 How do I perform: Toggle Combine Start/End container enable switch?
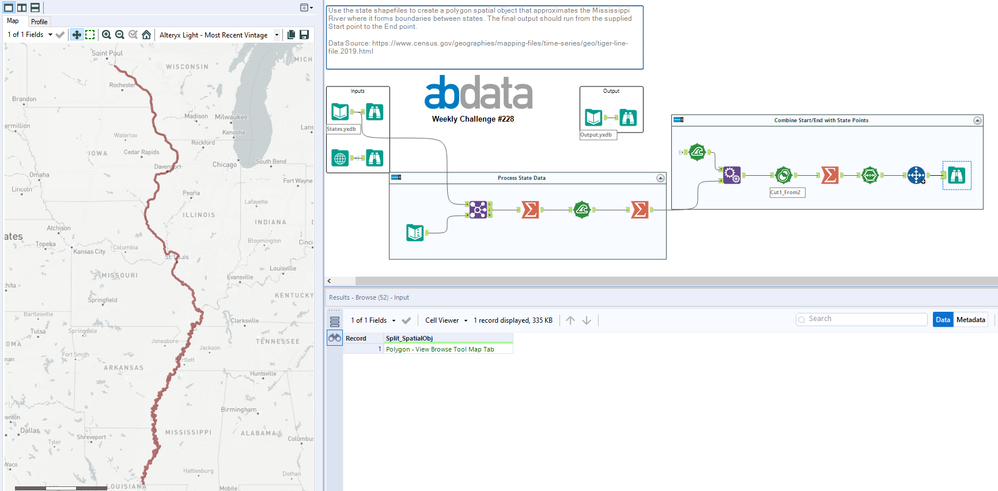pyautogui.click(x=678, y=120)
